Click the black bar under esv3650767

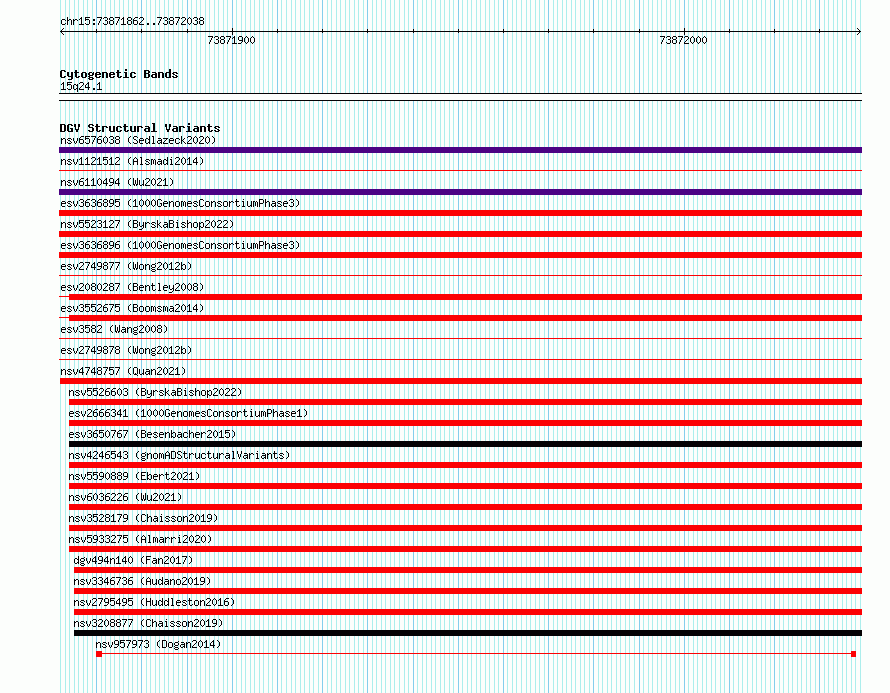pos(465,444)
